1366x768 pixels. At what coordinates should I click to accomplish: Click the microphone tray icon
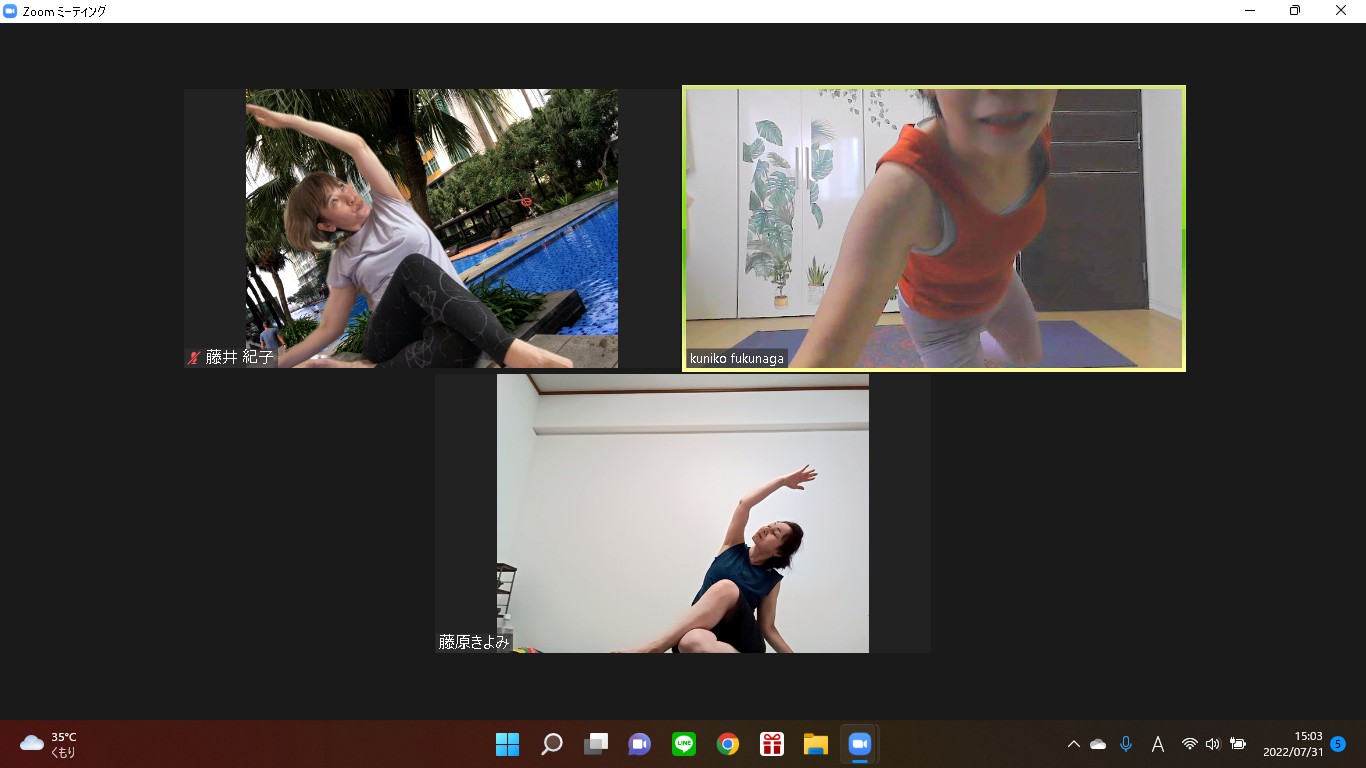[x=1126, y=744]
